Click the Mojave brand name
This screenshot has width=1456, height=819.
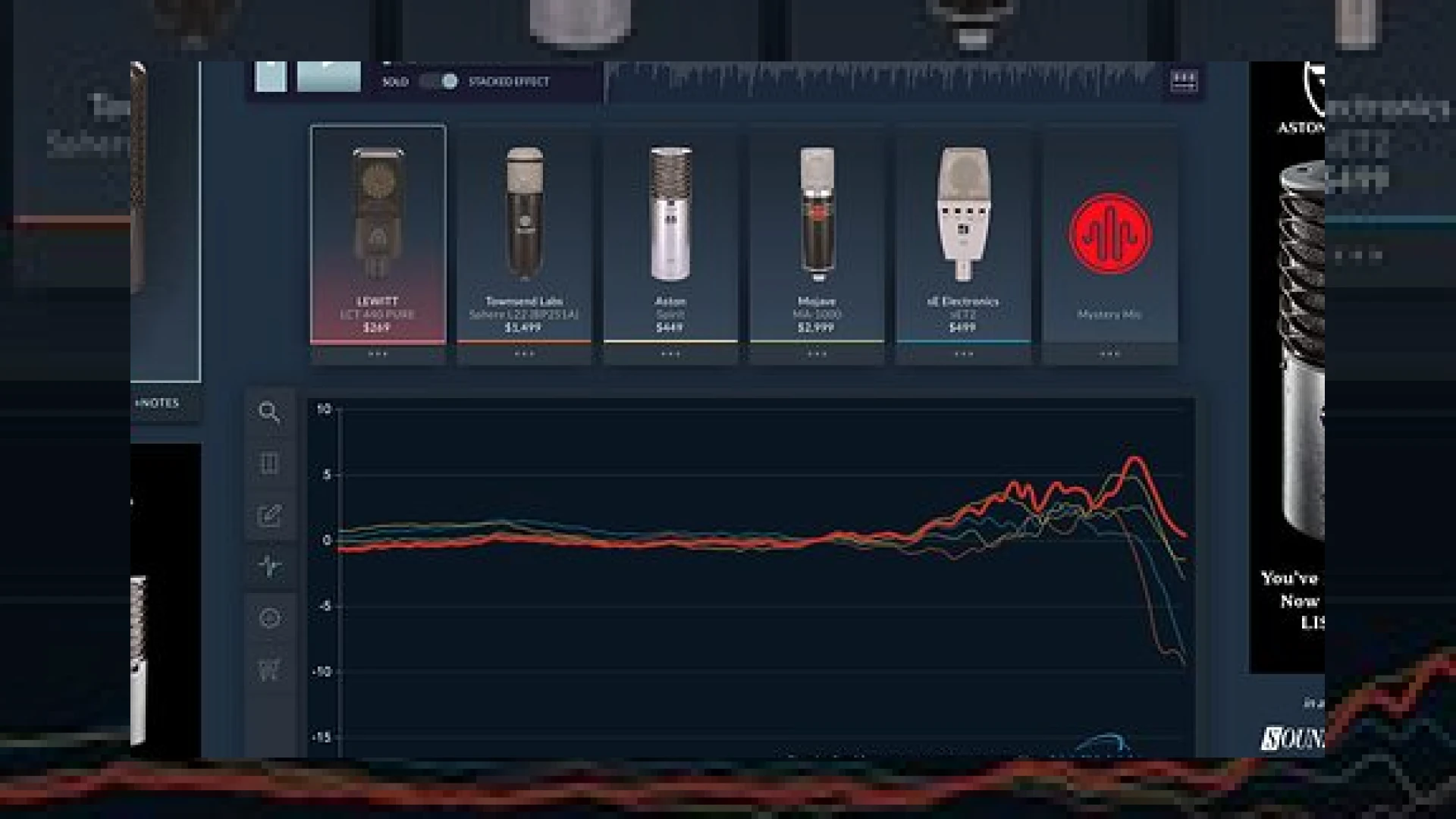coord(817,301)
